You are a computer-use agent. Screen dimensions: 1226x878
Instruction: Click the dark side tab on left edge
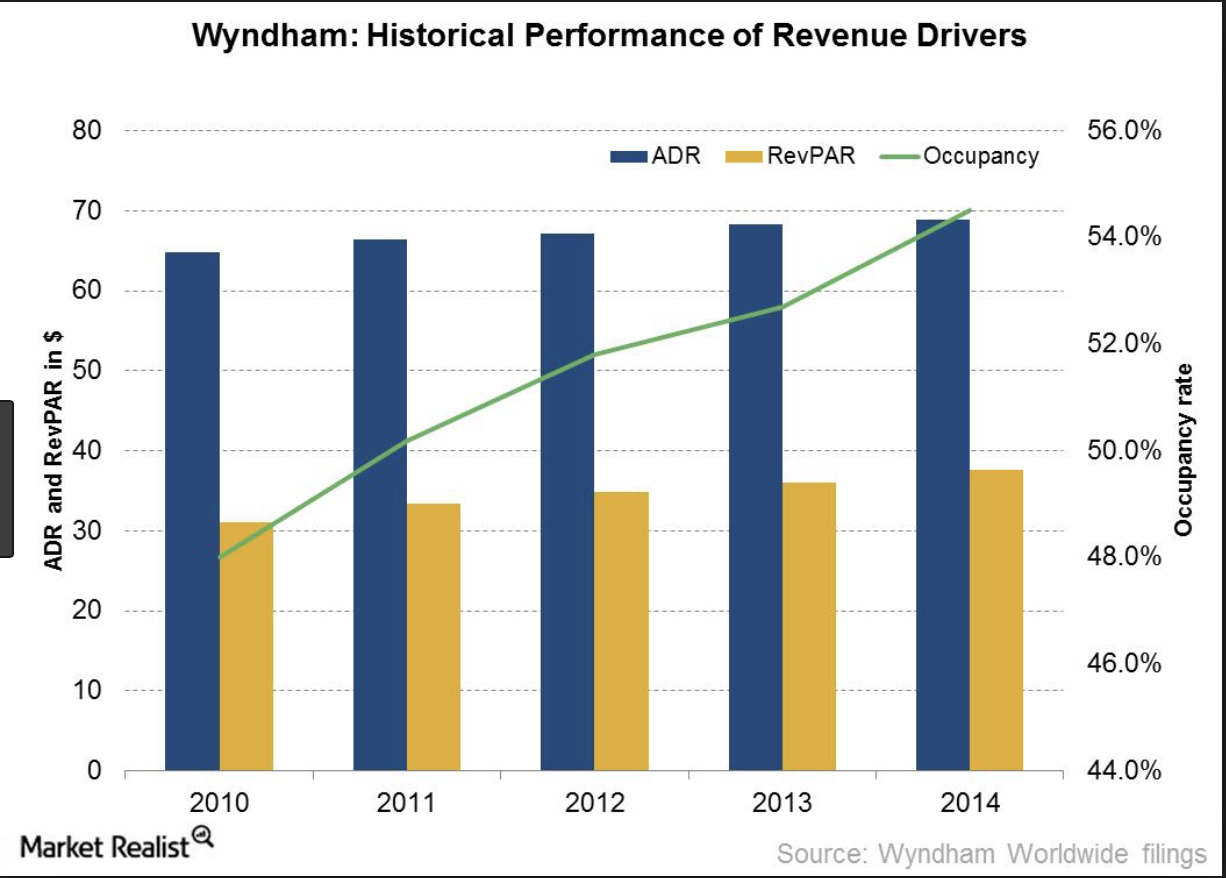pyautogui.click(x=6, y=477)
